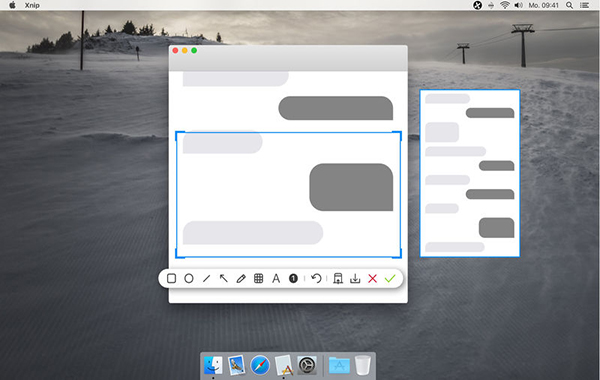The height and width of the screenshot is (380, 600).
Task: Open the Trash in the Dock
Action: (362, 365)
